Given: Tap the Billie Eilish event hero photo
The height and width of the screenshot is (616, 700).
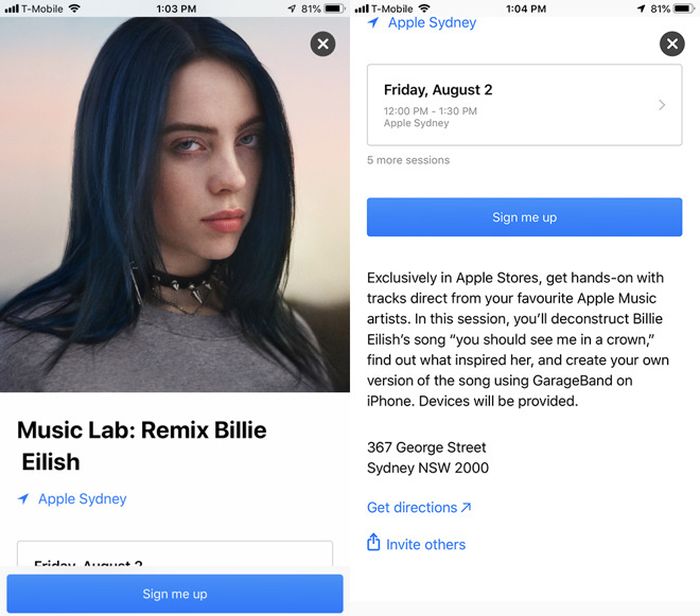Looking at the screenshot, I should [175, 204].
